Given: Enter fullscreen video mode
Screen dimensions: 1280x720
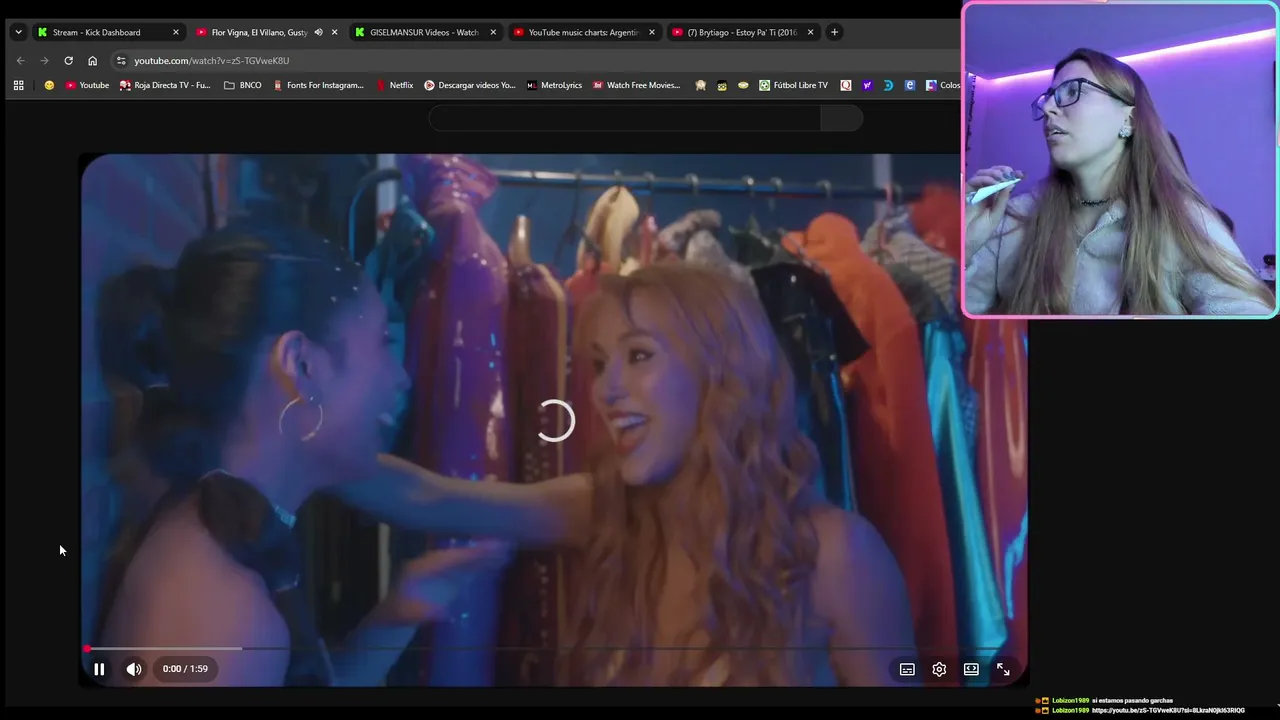Looking at the screenshot, I should (1003, 669).
